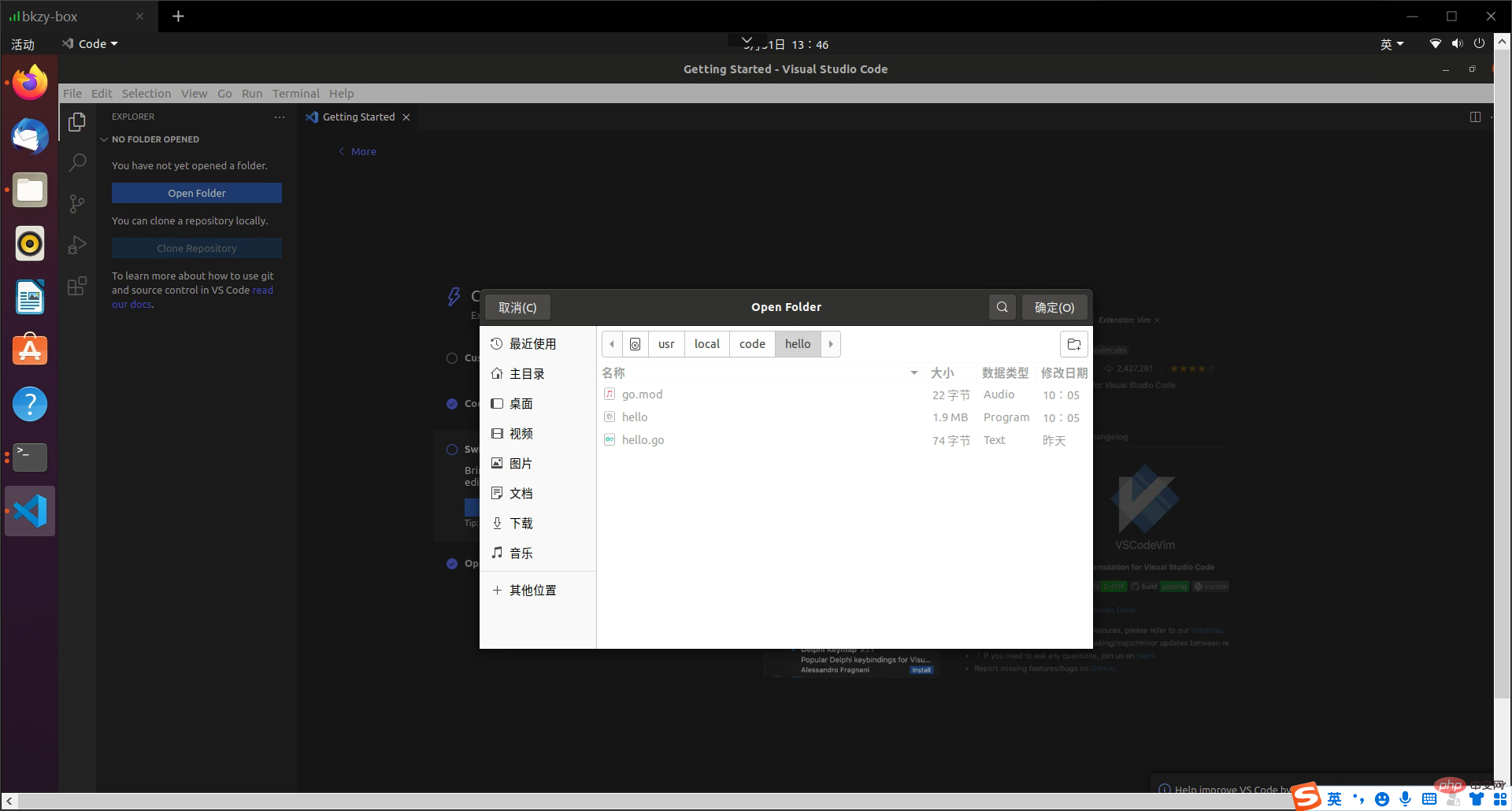Select the go.mod file row
The height and width of the screenshot is (811, 1512).
coord(844,394)
